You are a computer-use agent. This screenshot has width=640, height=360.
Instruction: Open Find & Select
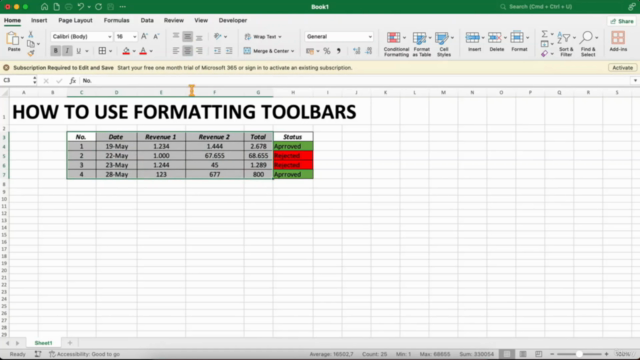point(588,44)
